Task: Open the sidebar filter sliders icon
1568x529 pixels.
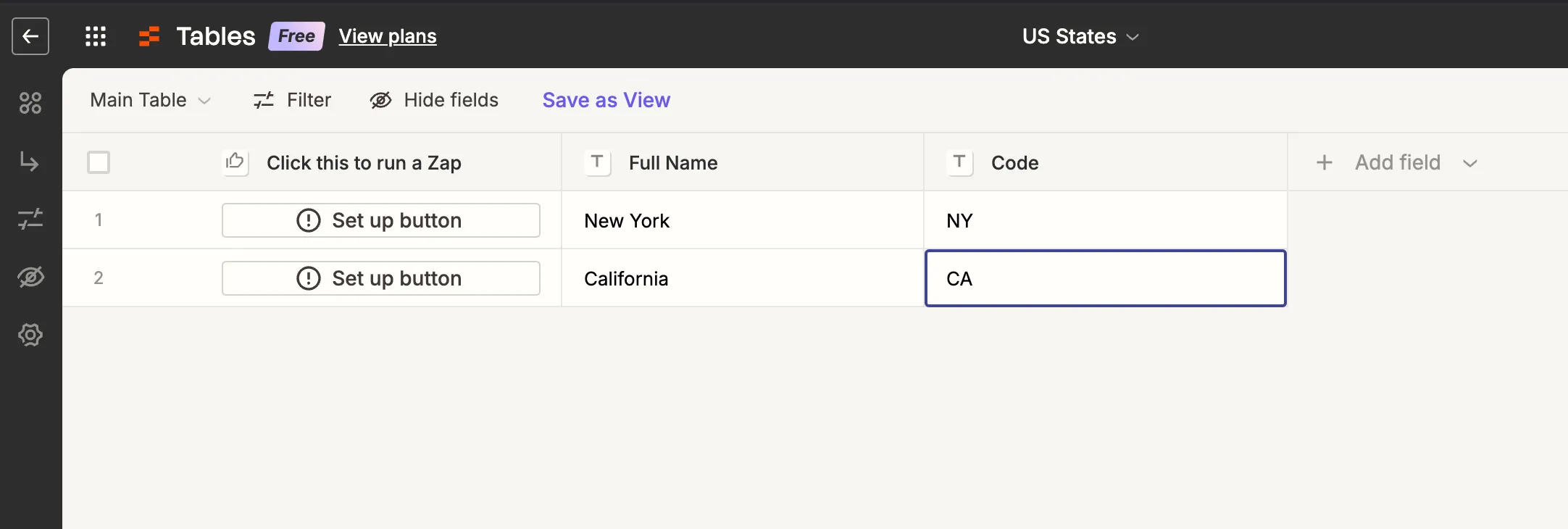Action: click(x=30, y=219)
